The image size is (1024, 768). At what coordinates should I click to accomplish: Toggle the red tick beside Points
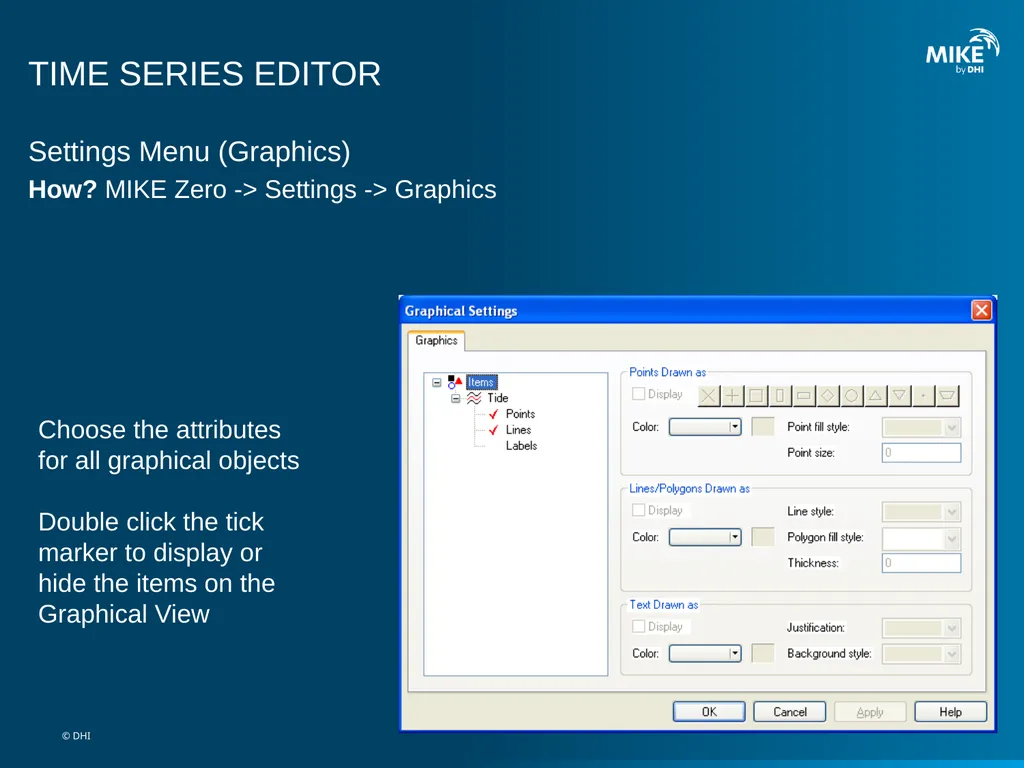point(494,414)
